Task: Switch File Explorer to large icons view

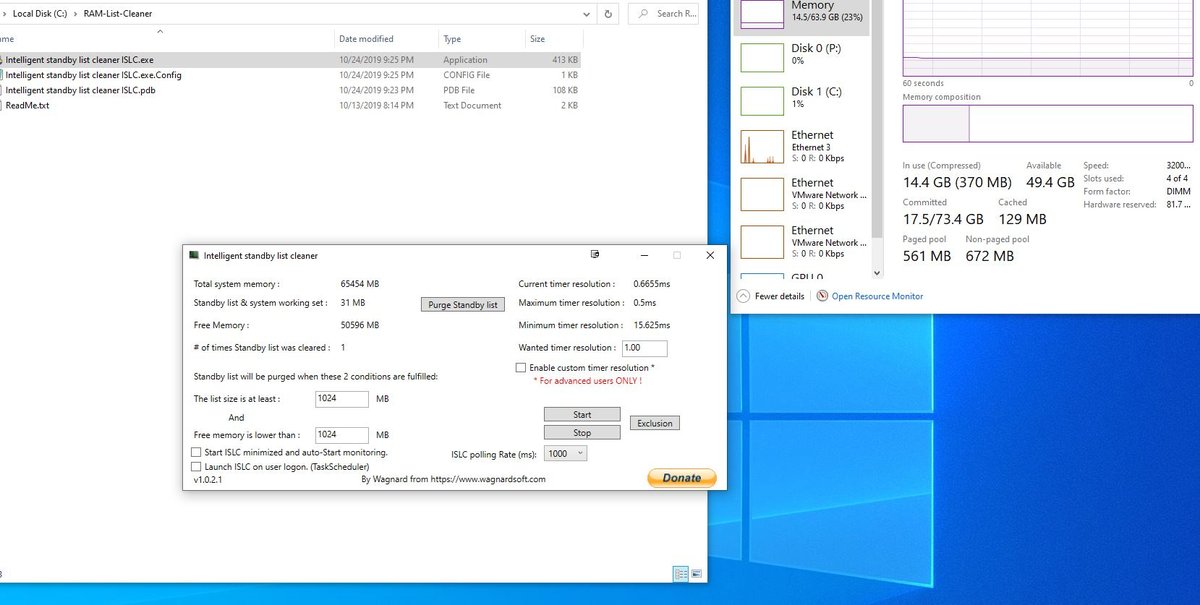Action: (x=696, y=574)
